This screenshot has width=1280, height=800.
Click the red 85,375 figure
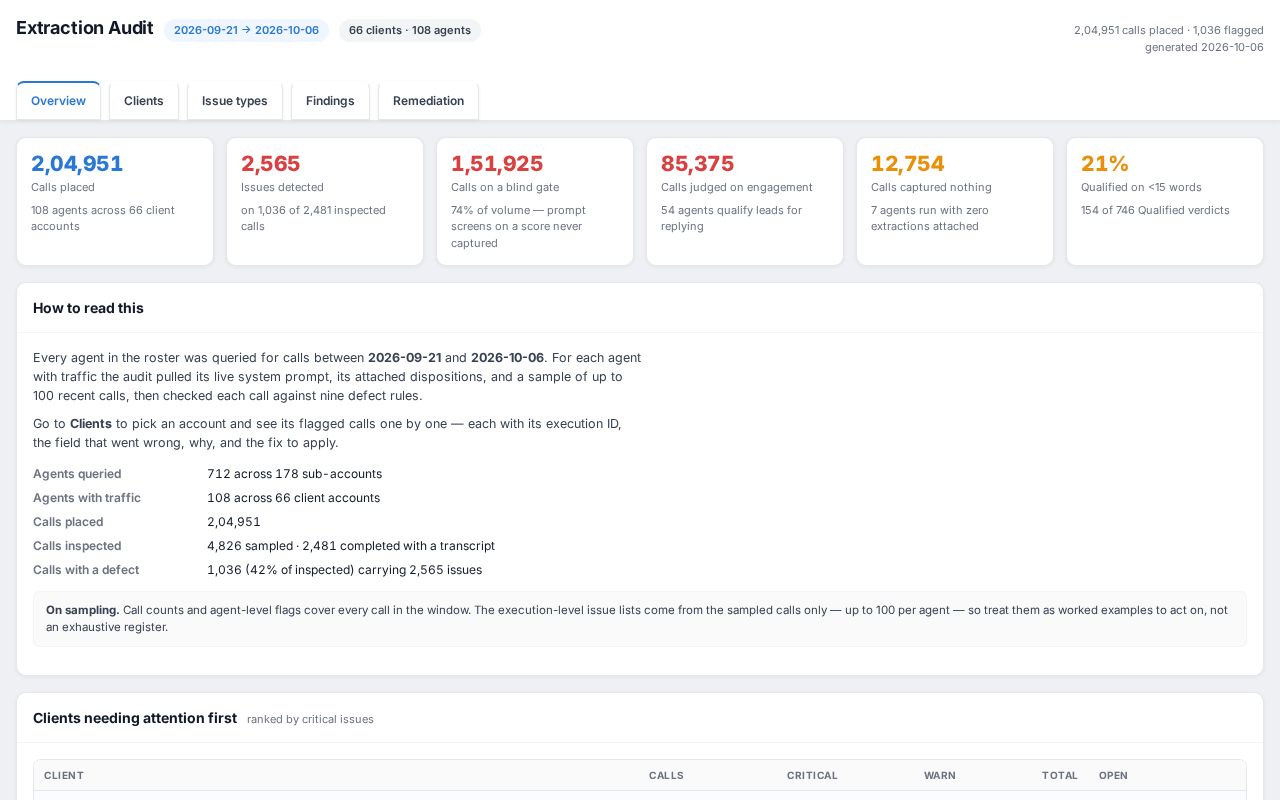698,163
